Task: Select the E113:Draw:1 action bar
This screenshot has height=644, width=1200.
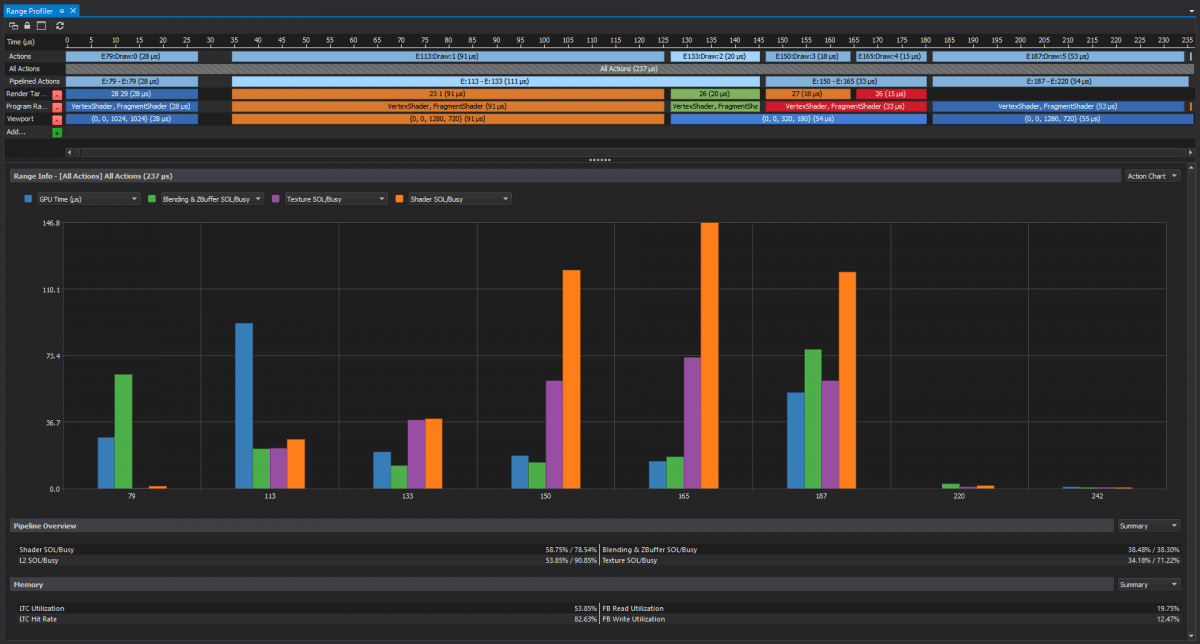Action: pyautogui.click(x=448, y=56)
